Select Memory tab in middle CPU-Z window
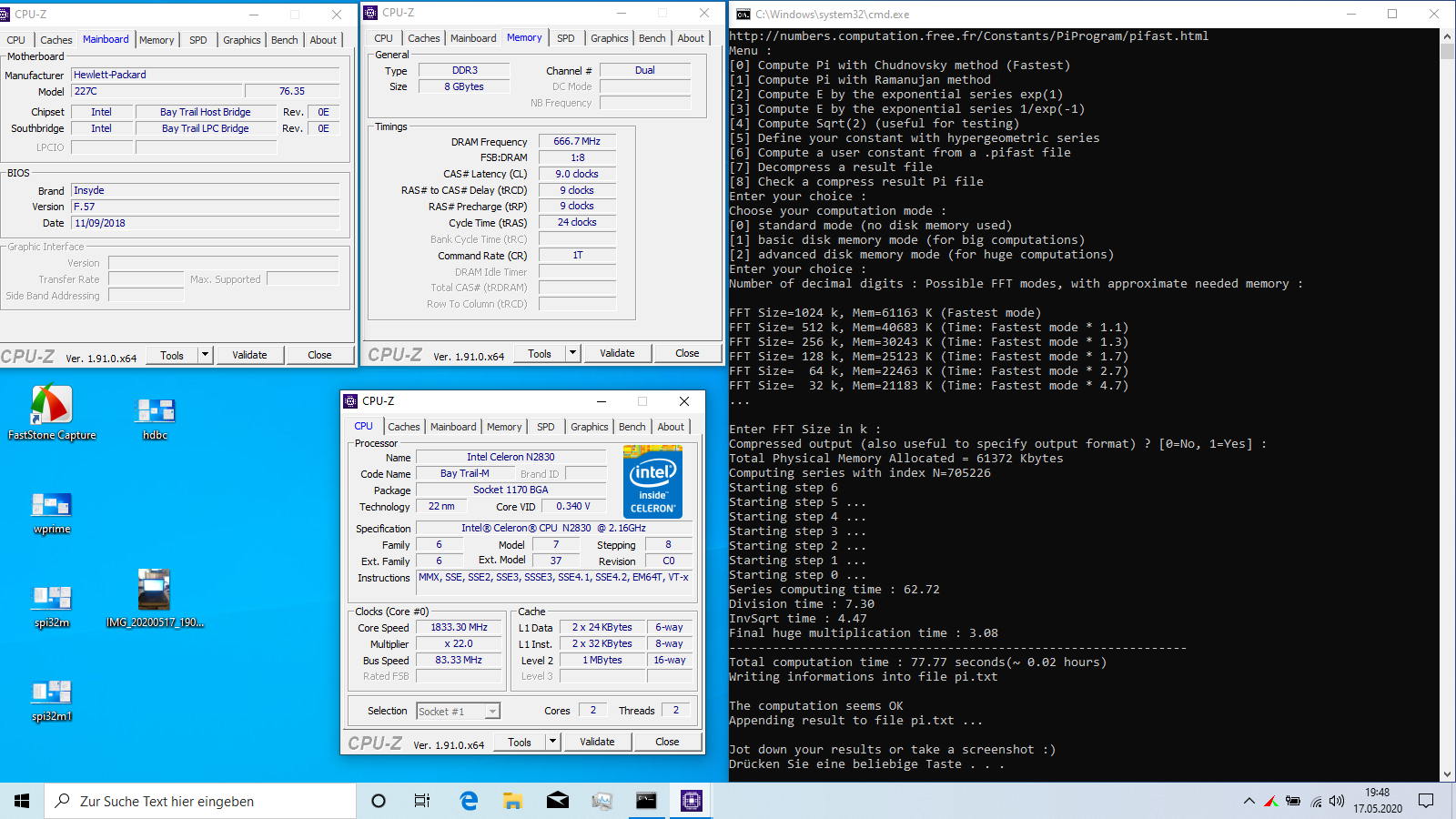This screenshot has height=819, width=1456. pyautogui.click(x=524, y=37)
